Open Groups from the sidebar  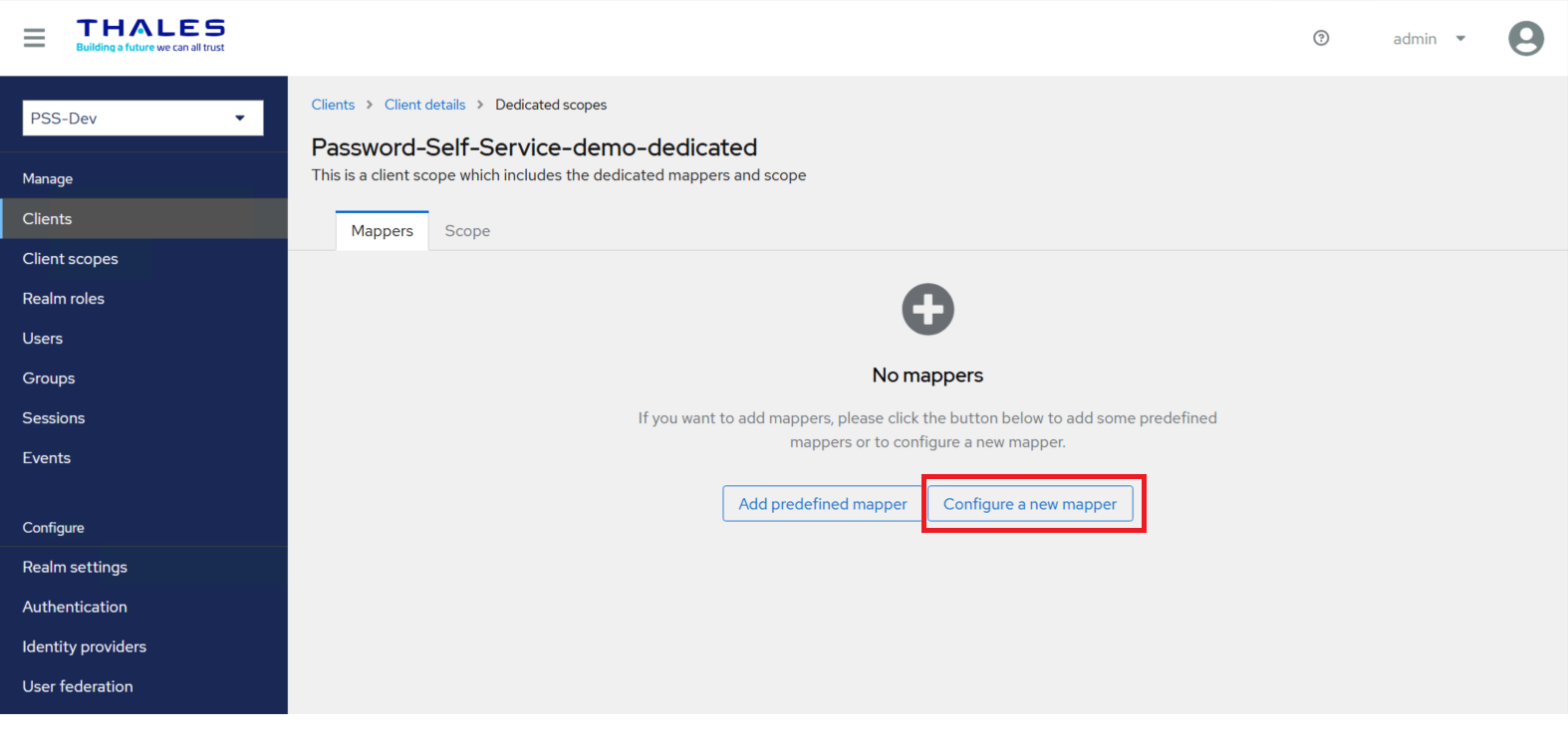[49, 378]
